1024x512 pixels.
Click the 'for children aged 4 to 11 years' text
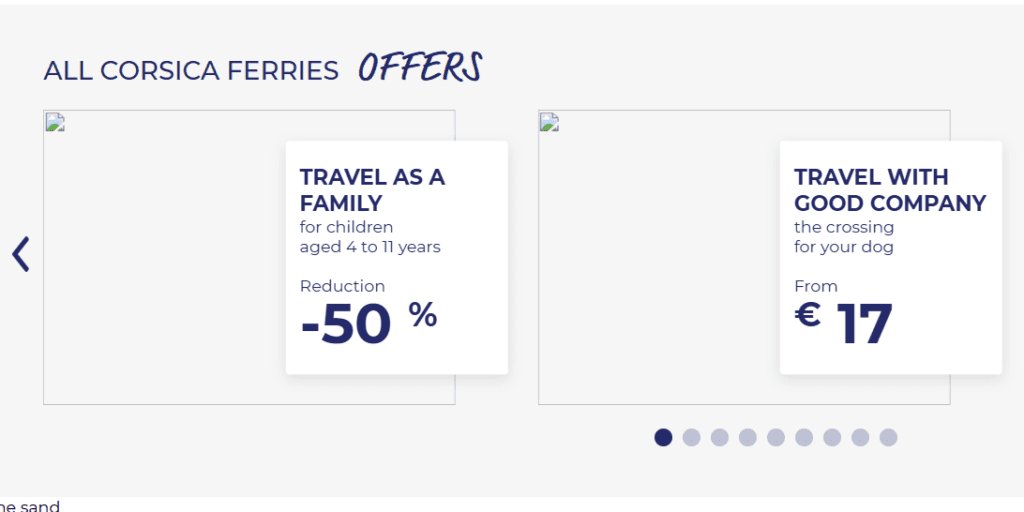pyautogui.click(x=370, y=237)
